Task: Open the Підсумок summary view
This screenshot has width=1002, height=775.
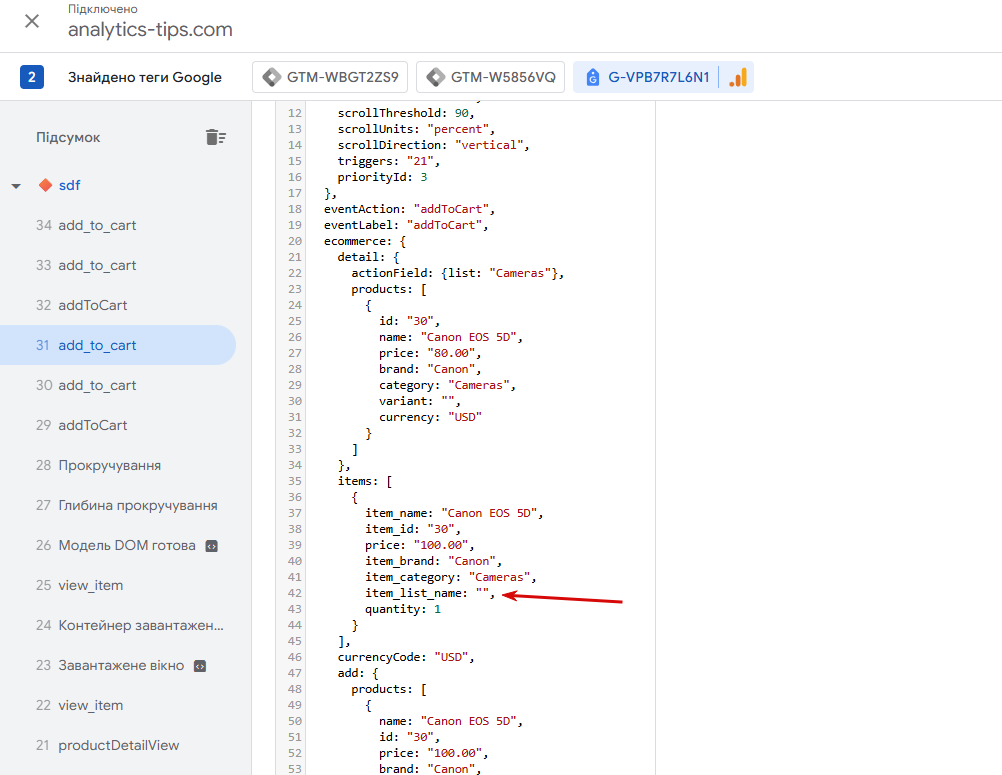Action: click(68, 137)
